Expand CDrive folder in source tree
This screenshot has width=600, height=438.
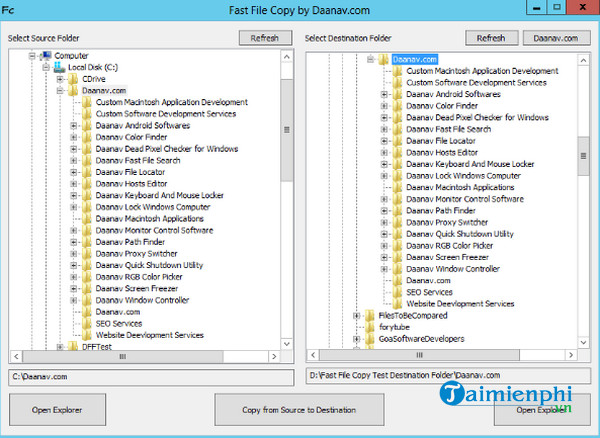[x=60, y=79]
